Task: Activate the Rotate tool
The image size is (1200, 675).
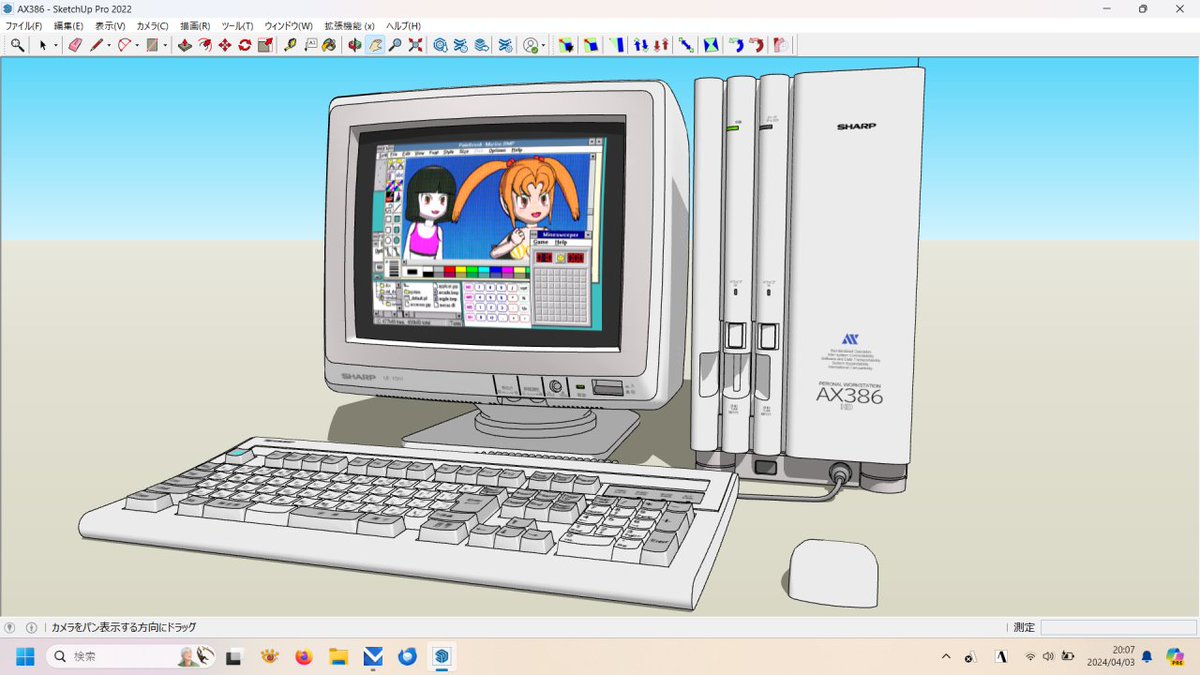Action: [x=244, y=45]
